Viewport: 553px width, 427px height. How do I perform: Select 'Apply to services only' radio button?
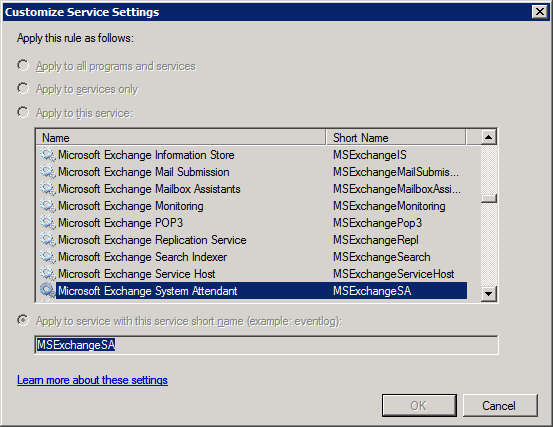[23, 89]
